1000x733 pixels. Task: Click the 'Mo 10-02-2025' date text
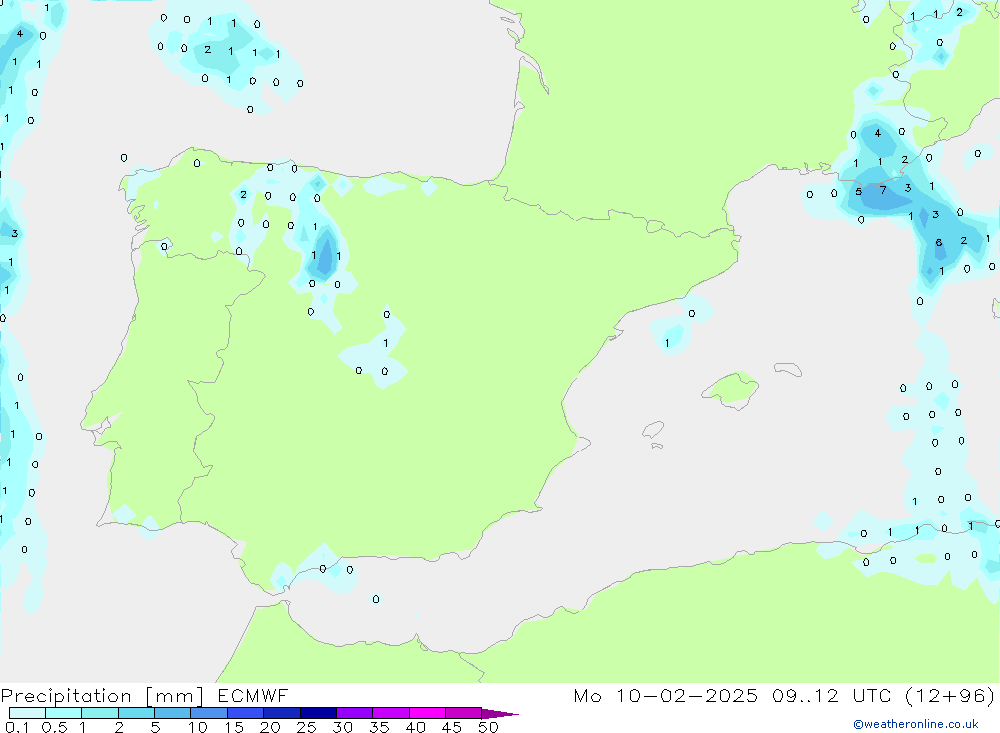(666, 695)
